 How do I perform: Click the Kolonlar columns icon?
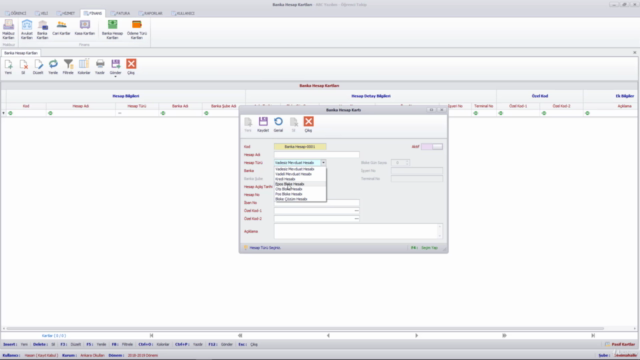[84, 67]
